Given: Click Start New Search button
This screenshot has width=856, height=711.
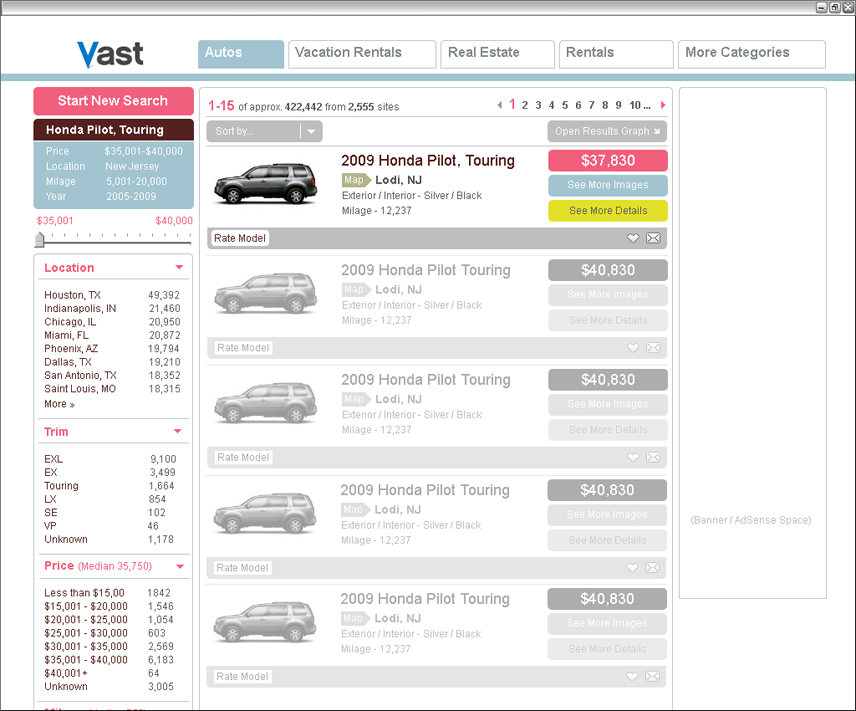Looking at the screenshot, I should [x=114, y=101].
